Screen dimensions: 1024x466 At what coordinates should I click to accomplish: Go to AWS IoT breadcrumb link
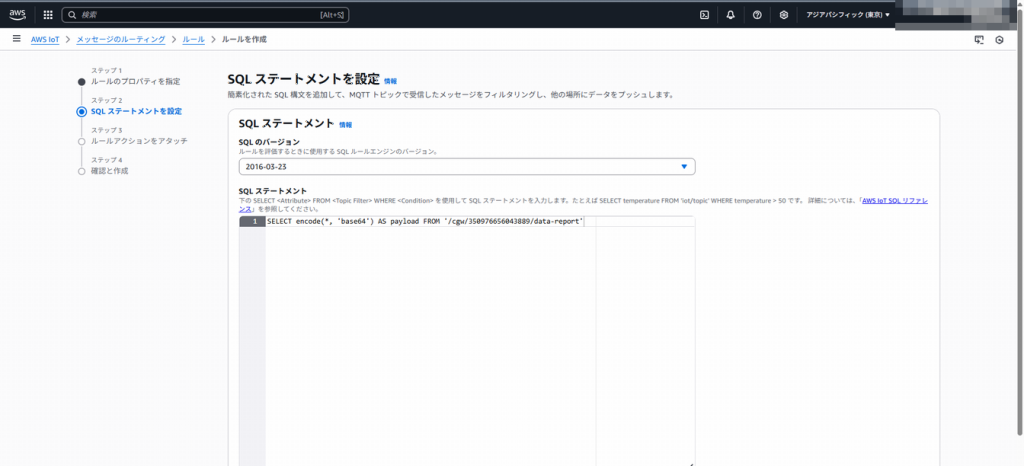click(45, 39)
